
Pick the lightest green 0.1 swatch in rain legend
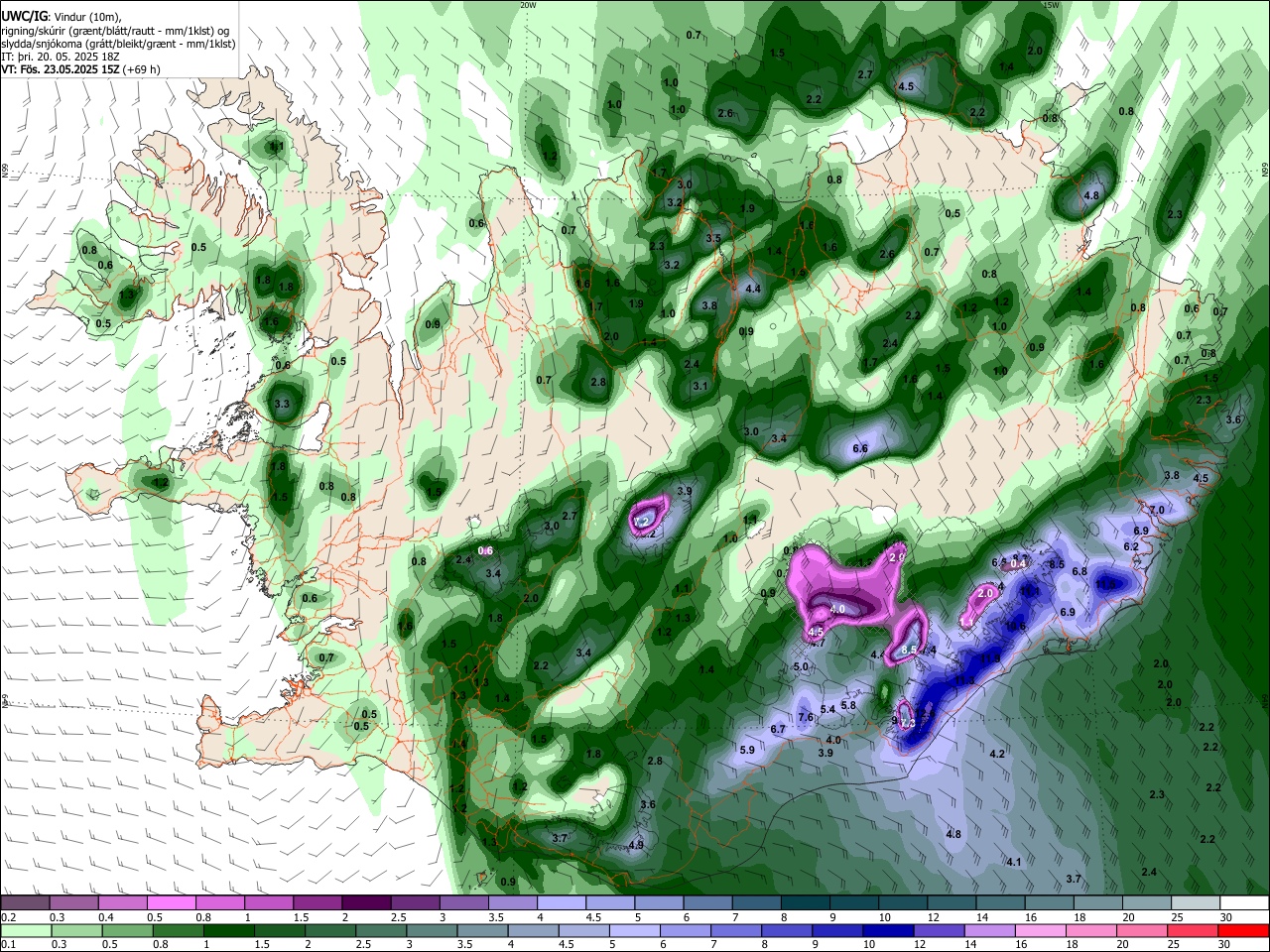pos(26,930)
